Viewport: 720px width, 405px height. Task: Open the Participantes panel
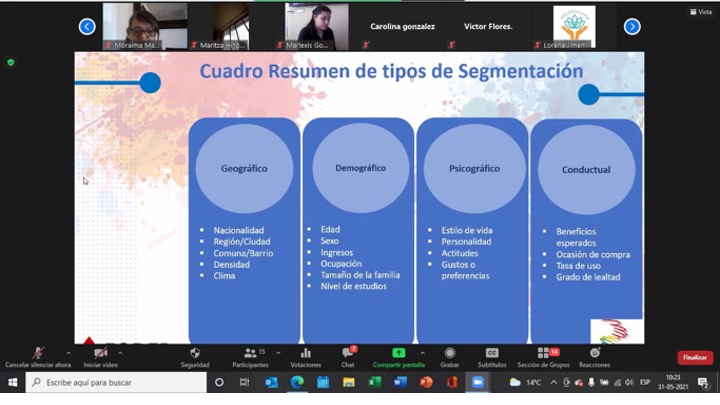(249, 355)
